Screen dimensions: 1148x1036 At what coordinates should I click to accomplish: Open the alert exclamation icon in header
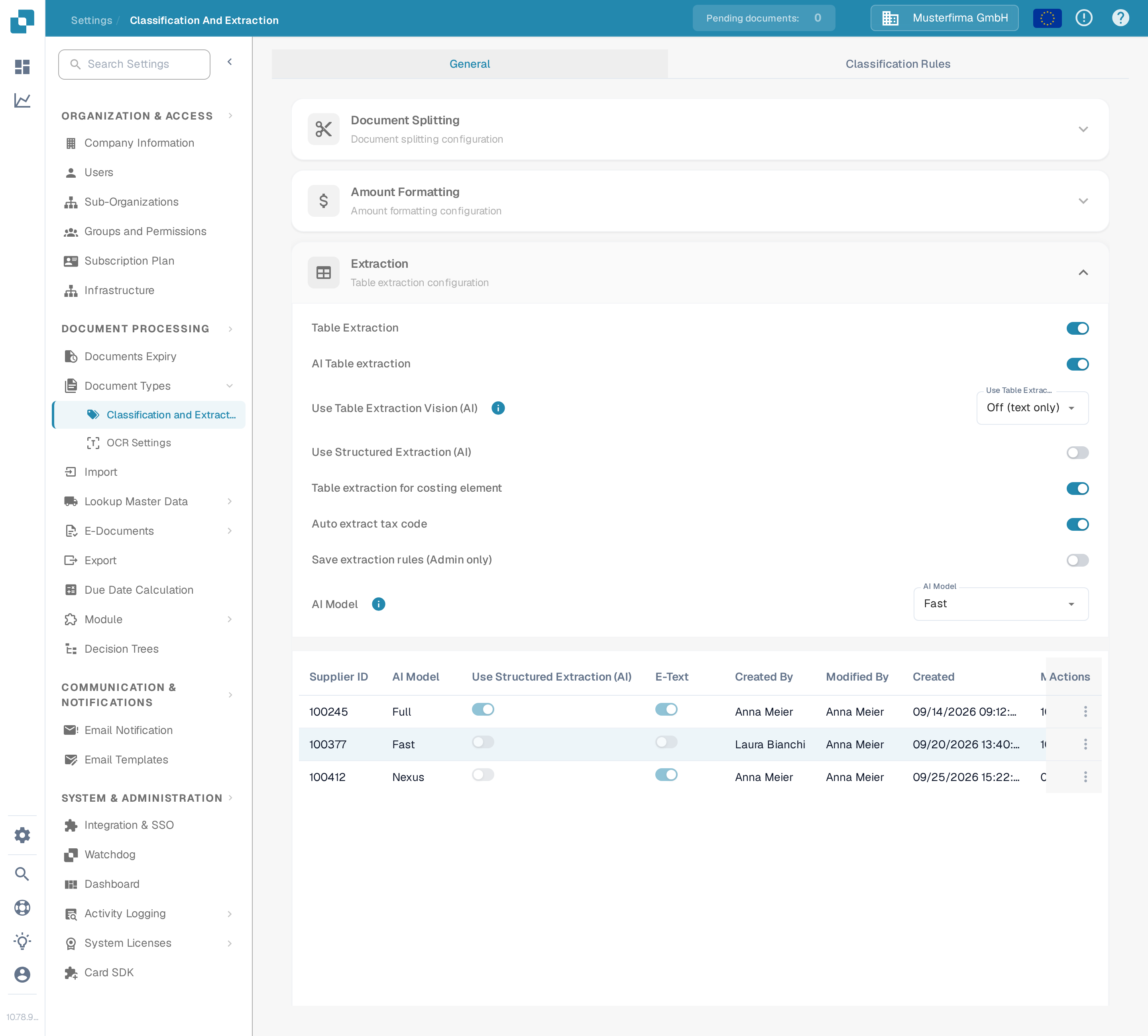1084,18
